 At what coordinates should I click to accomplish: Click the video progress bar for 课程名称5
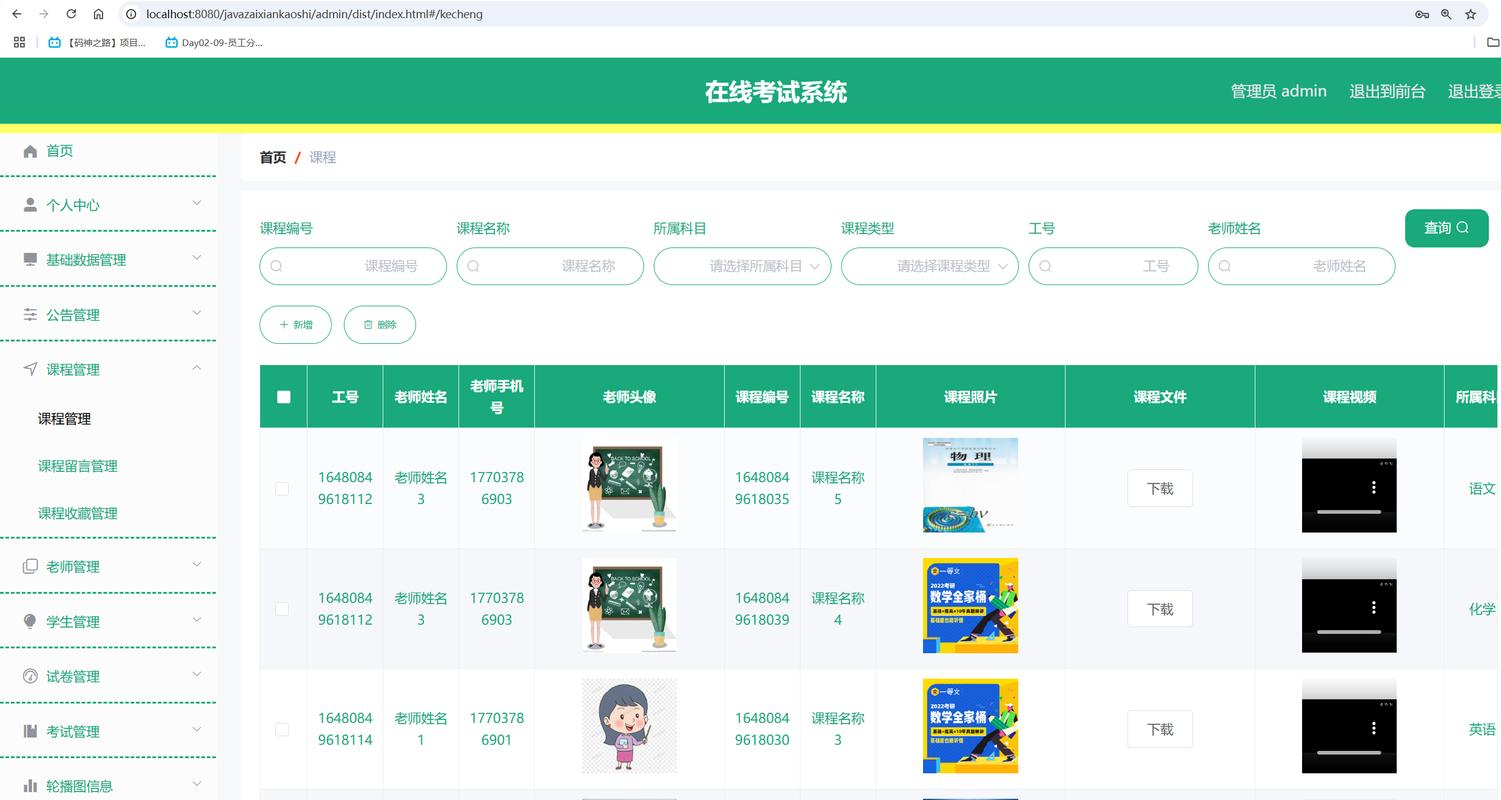(1349, 512)
